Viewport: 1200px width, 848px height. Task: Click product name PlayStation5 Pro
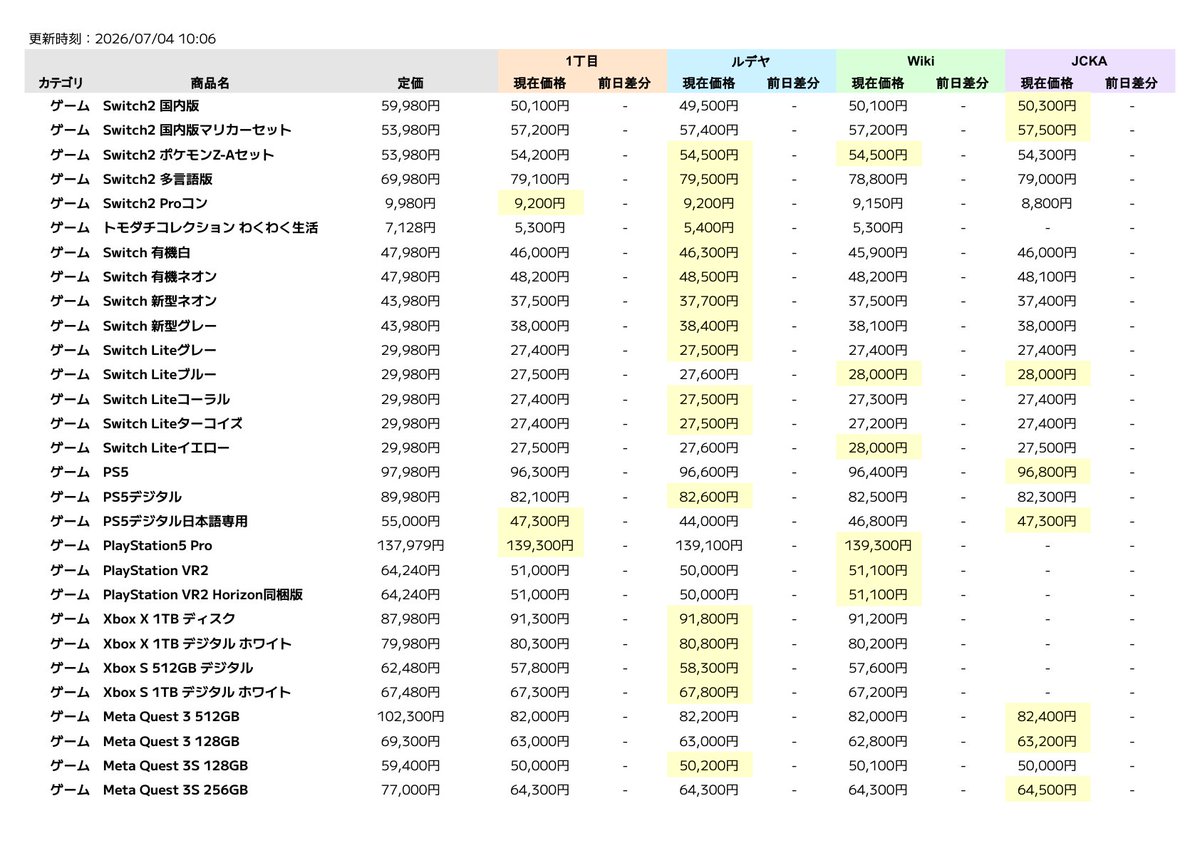coord(158,546)
